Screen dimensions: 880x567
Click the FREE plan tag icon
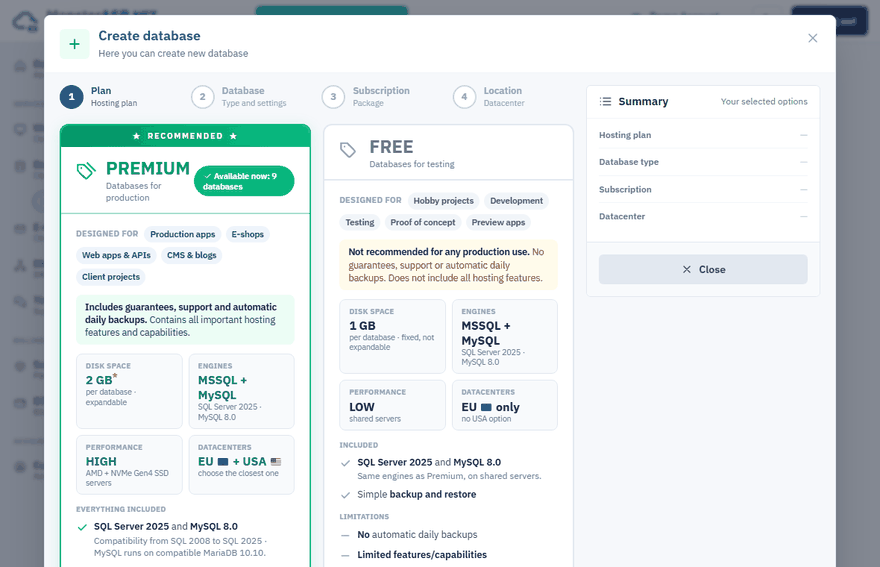348,150
